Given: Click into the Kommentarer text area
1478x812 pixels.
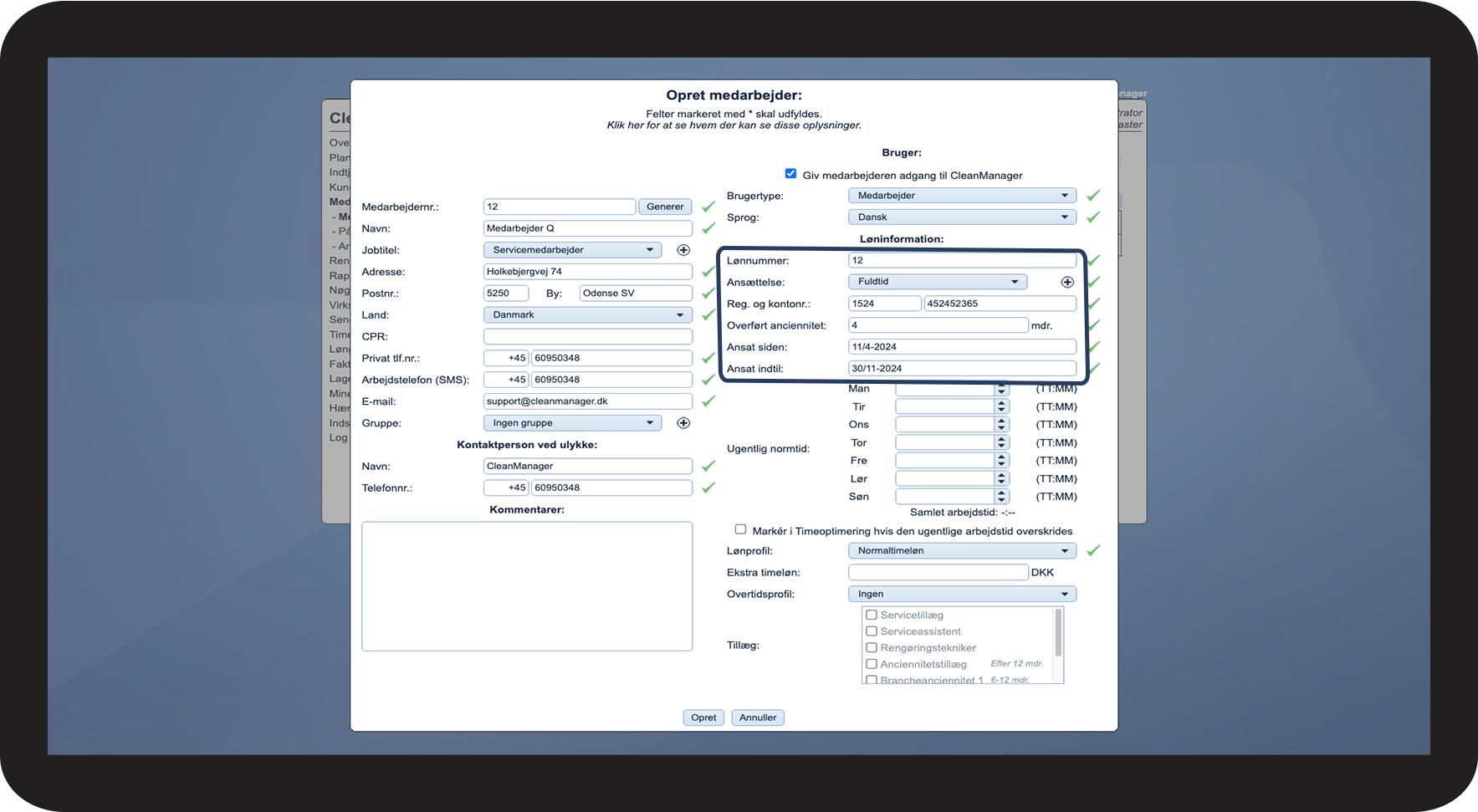Looking at the screenshot, I should (x=527, y=586).
